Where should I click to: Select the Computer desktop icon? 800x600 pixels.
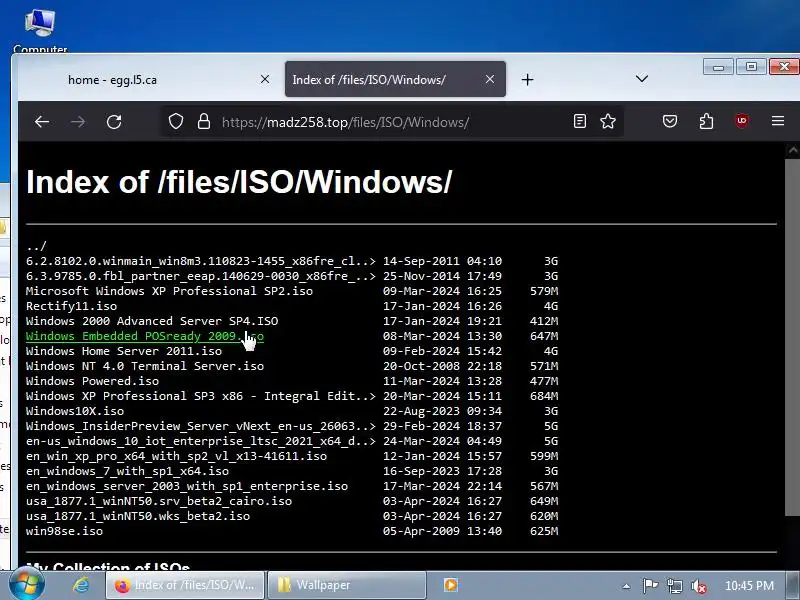tap(40, 30)
